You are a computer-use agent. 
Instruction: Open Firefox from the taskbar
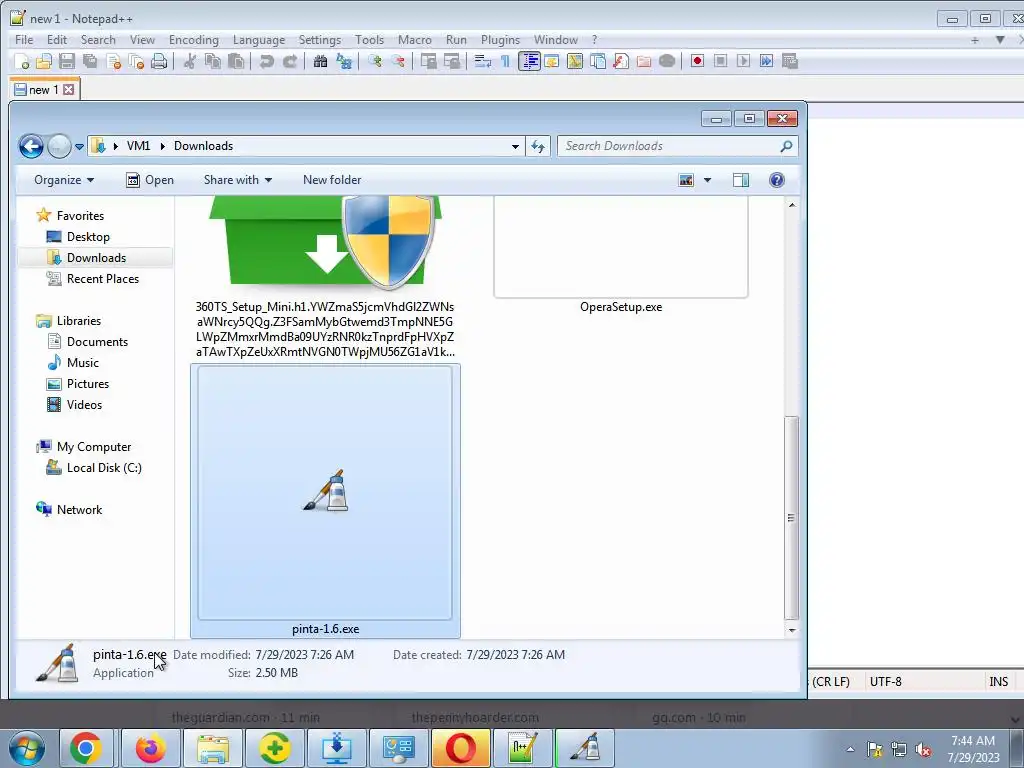(x=150, y=748)
